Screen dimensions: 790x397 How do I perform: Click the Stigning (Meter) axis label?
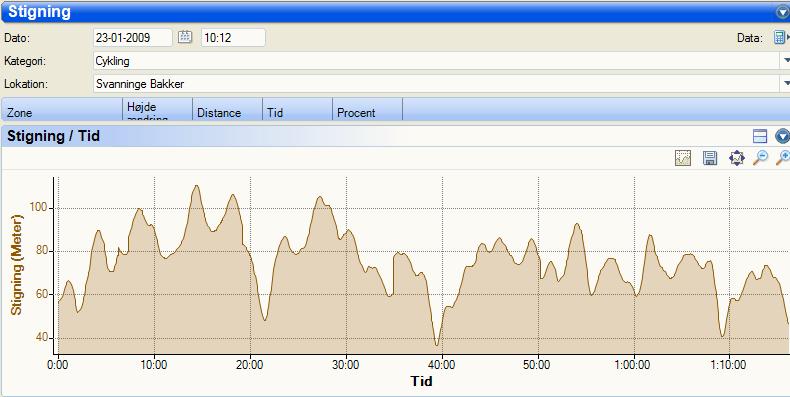pyautogui.click(x=17, y=265)
